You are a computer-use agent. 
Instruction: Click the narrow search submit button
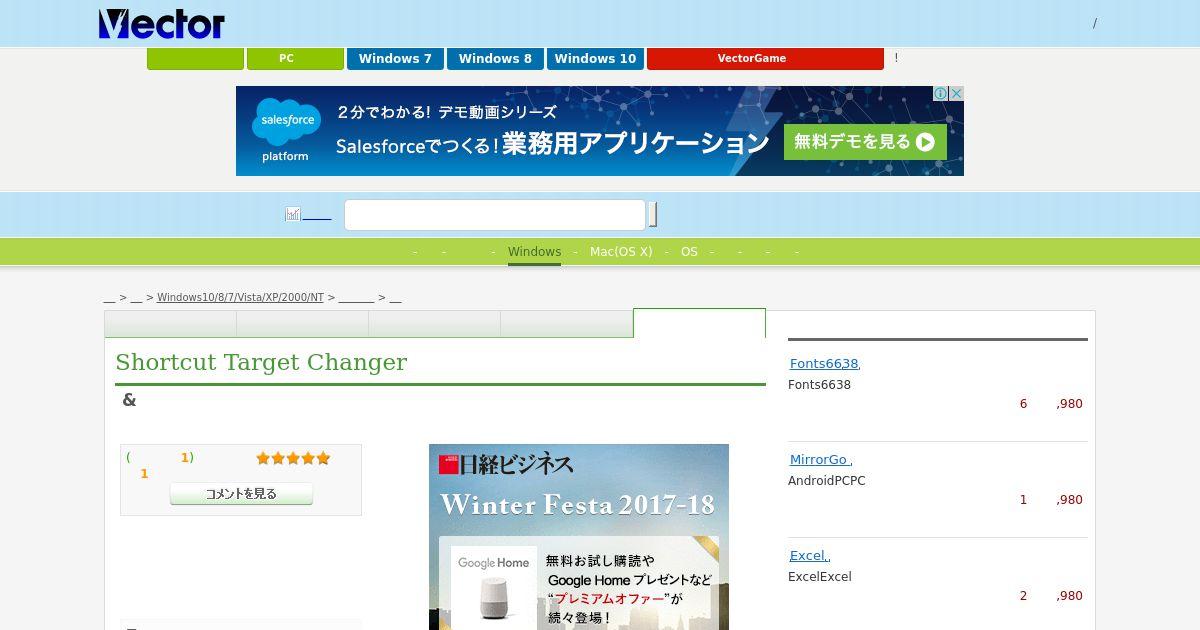[x=652, y=215]
